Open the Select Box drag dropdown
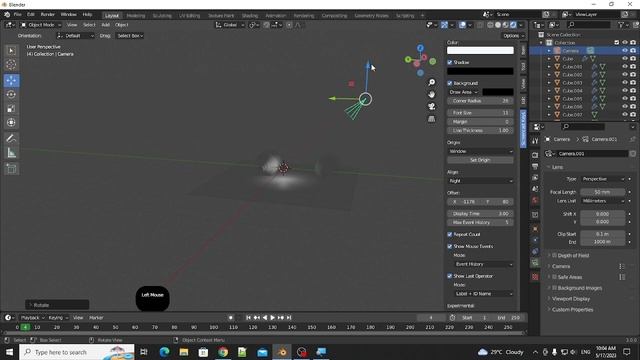 [130, 36]
